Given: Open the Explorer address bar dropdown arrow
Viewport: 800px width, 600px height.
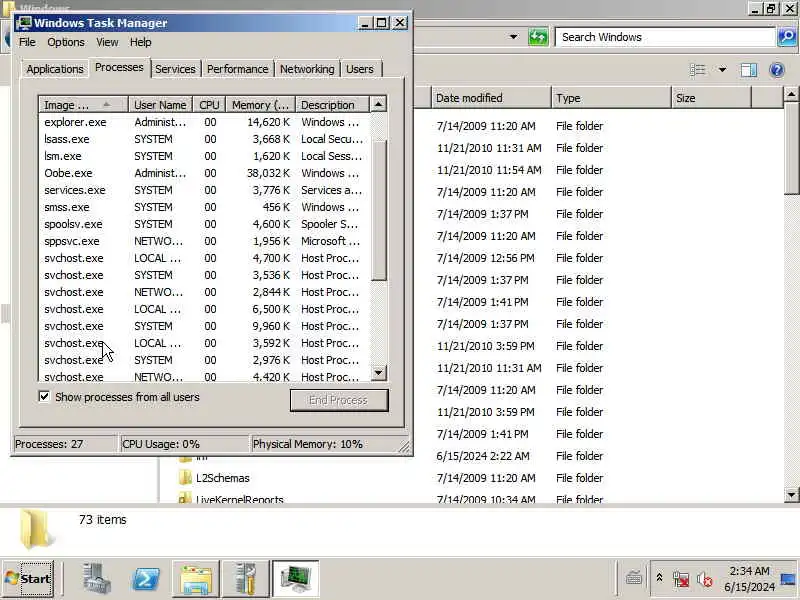Looking at the screenshot, I should (514, 37).
